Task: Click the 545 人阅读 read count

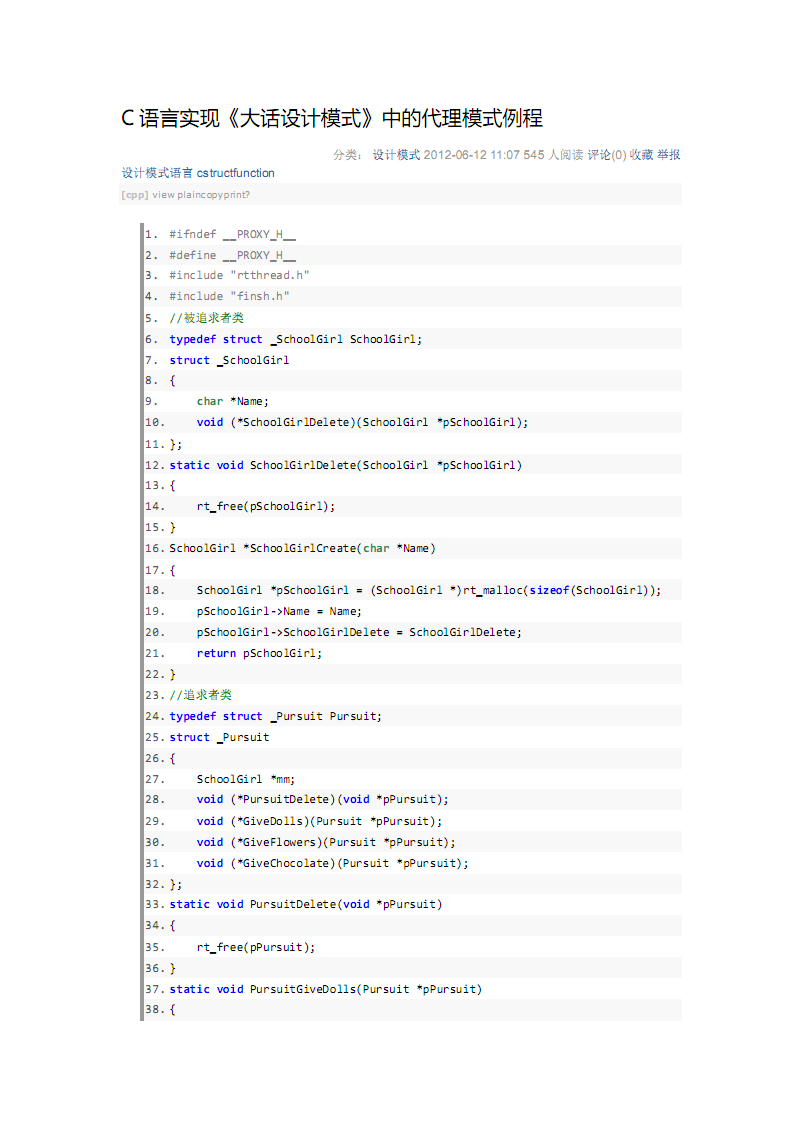Action: pos(553,155)
